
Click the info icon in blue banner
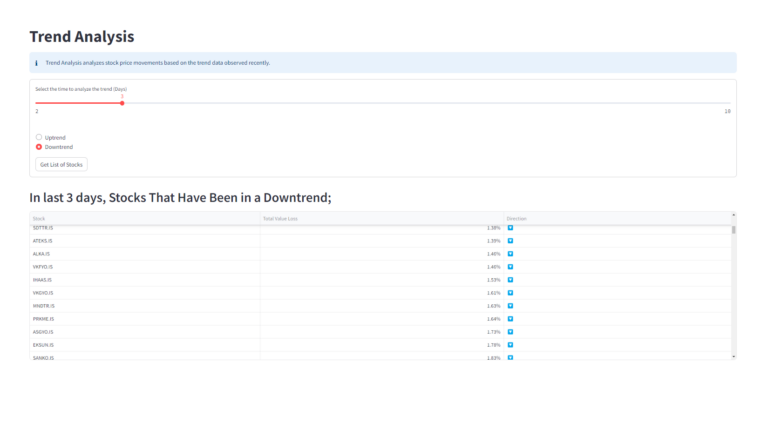click(x=37, y=63)
